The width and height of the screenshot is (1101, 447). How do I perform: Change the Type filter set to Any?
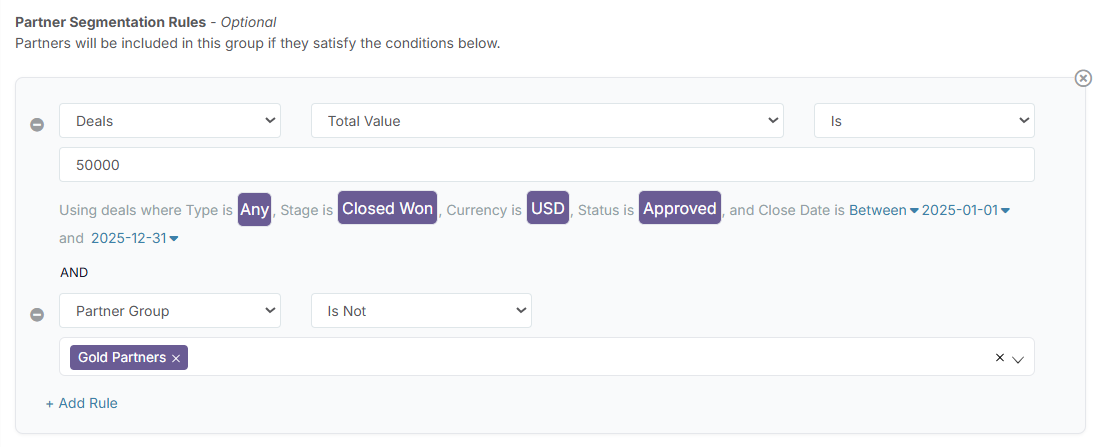[255, 209]
